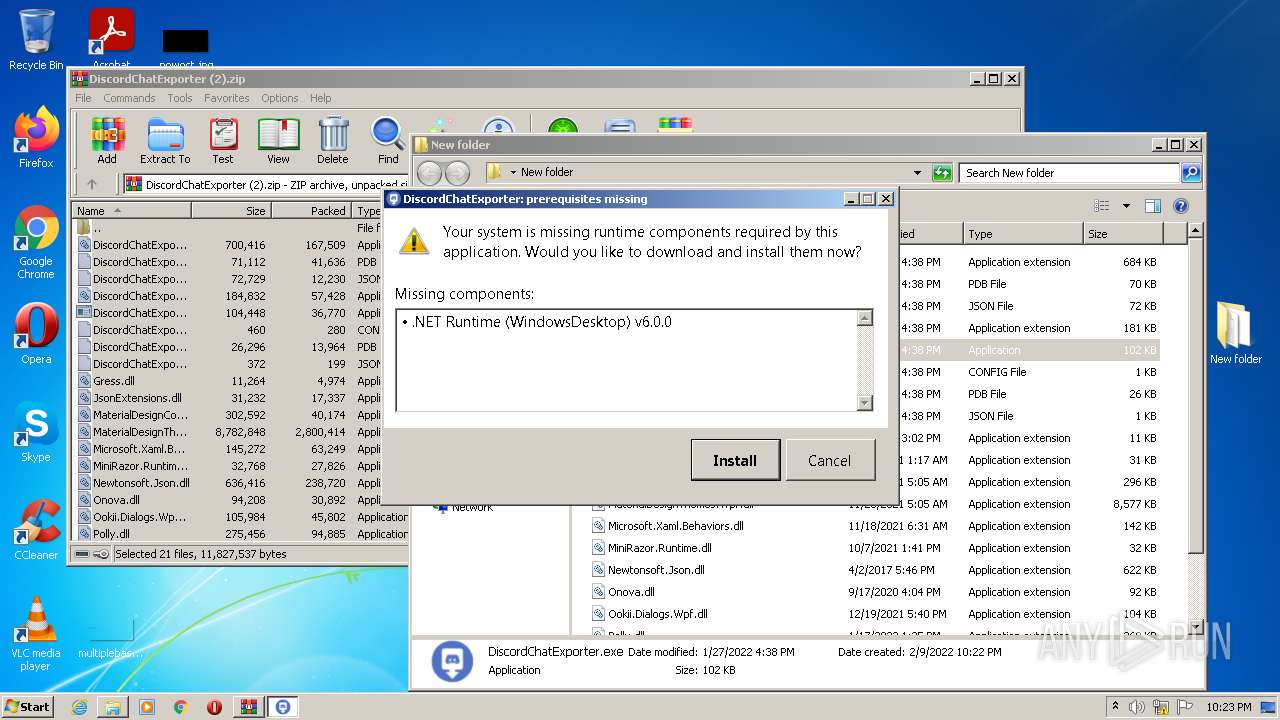Click Explorer back navigation arrow

click(x=429, y=172)
